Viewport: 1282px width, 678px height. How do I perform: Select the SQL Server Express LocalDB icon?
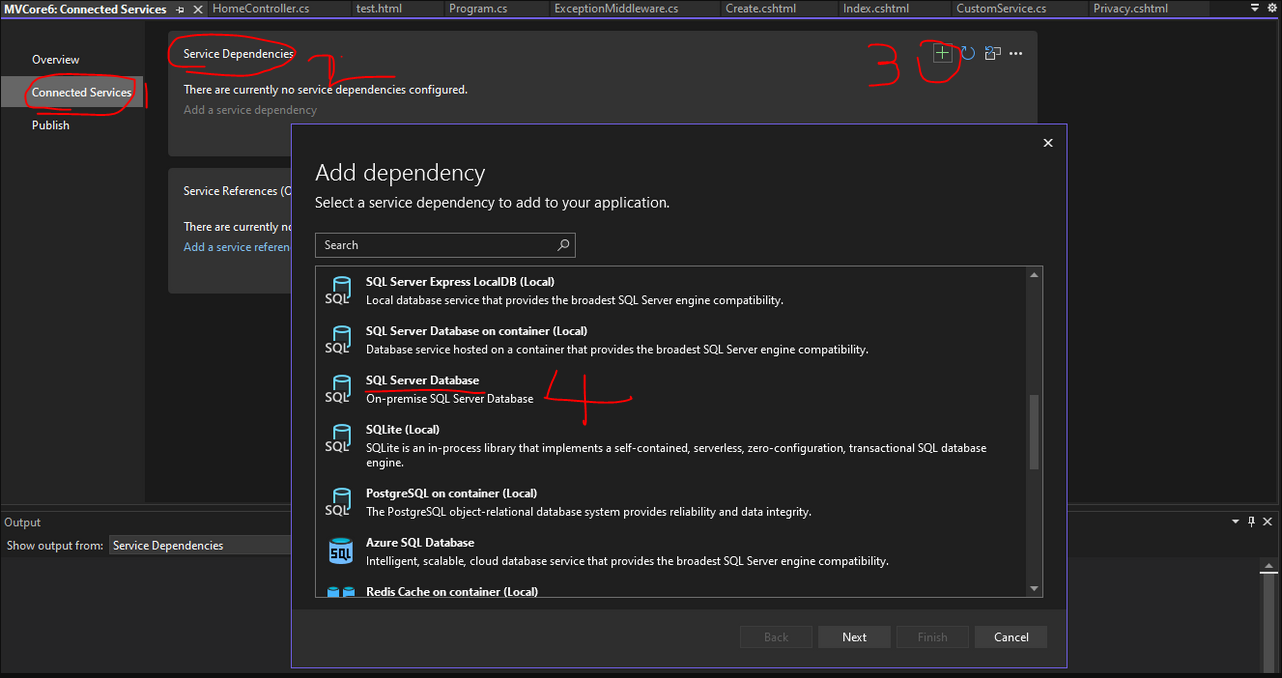[x=338, y=291]
